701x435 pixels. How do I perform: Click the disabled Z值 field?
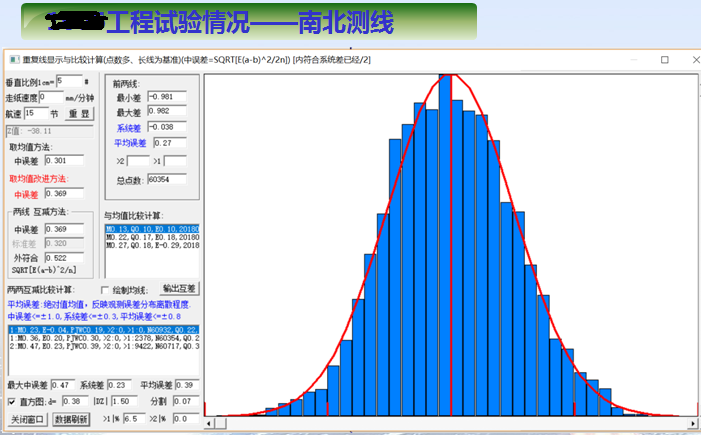(x=50, y=131)
